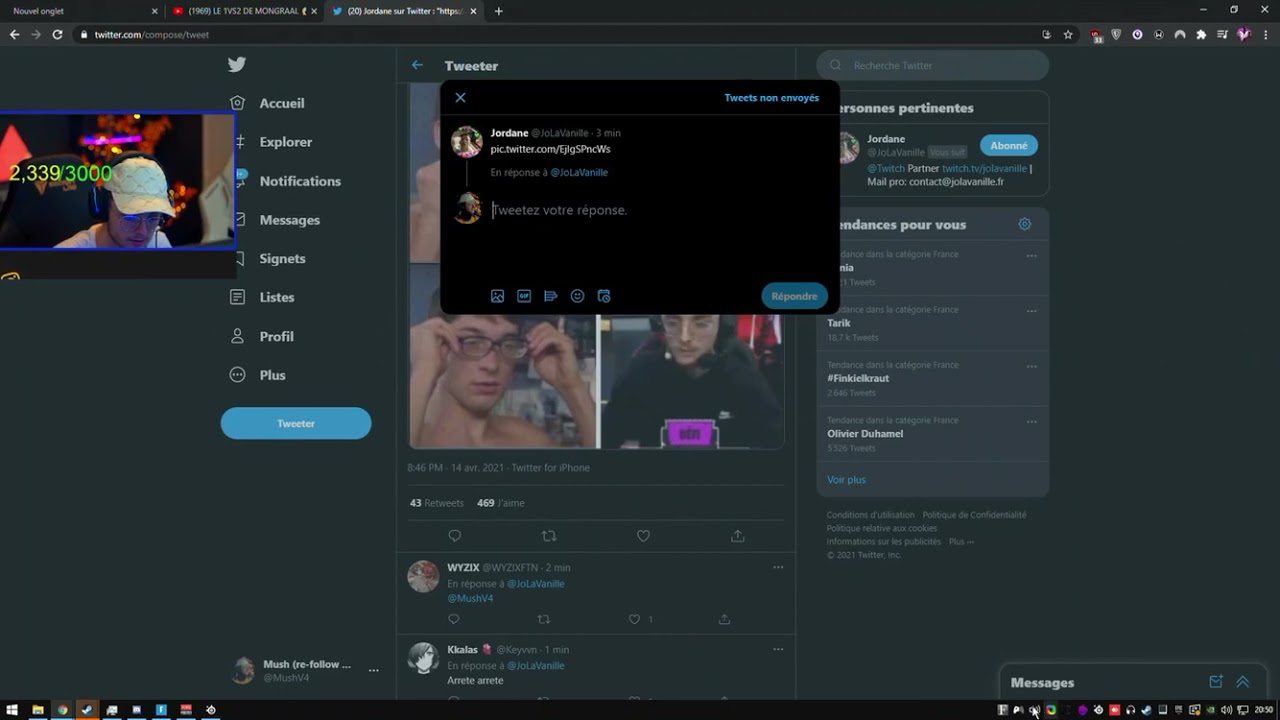Go back with Tweeter header arrow

[417, 65]
